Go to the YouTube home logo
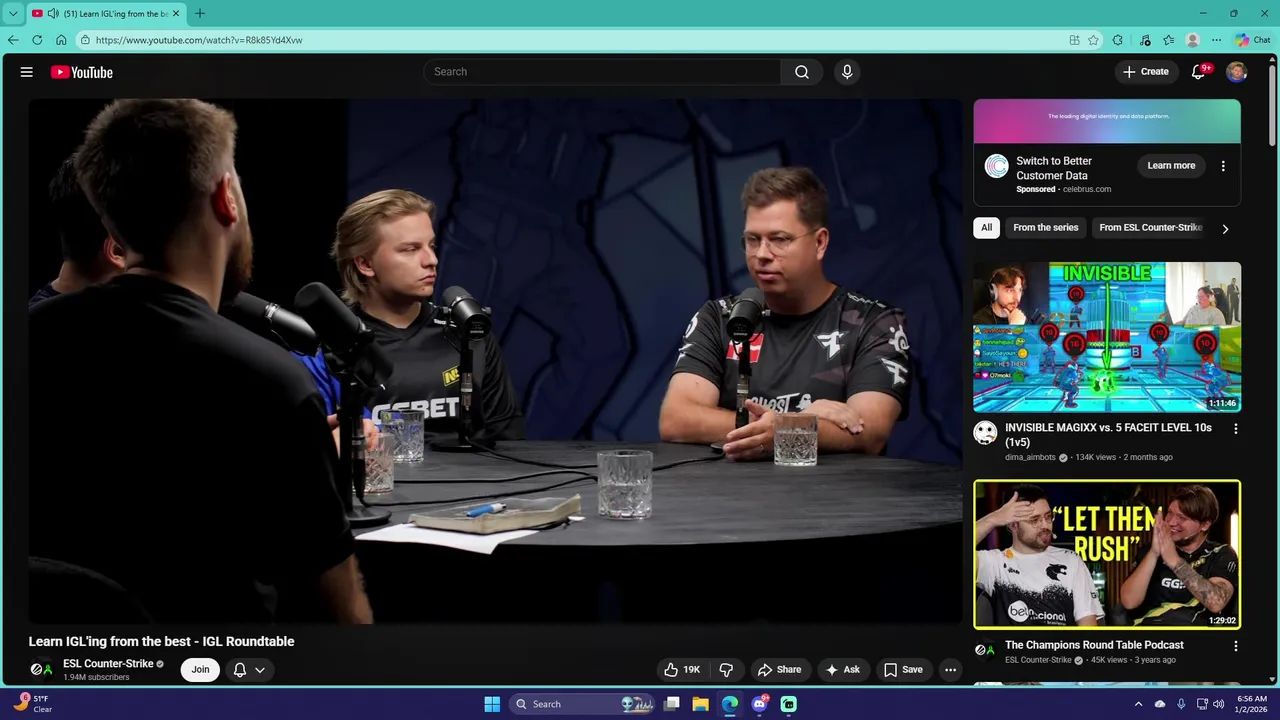The height and width of the screenshot is (720, 1280). [82, 72]
